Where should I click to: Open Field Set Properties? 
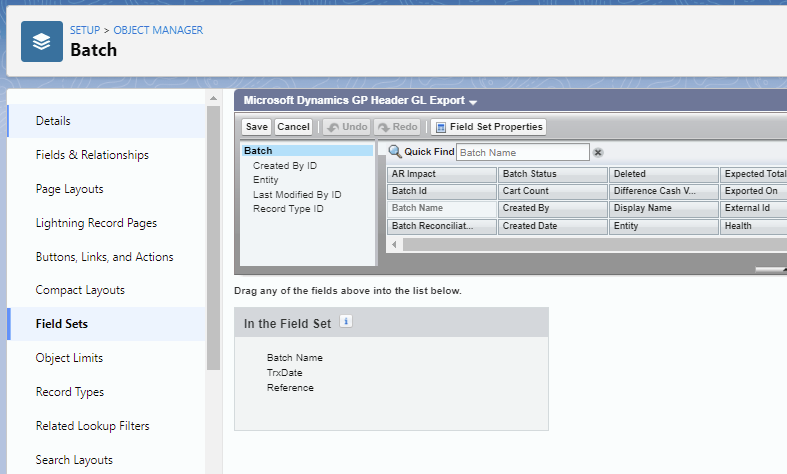488,127
